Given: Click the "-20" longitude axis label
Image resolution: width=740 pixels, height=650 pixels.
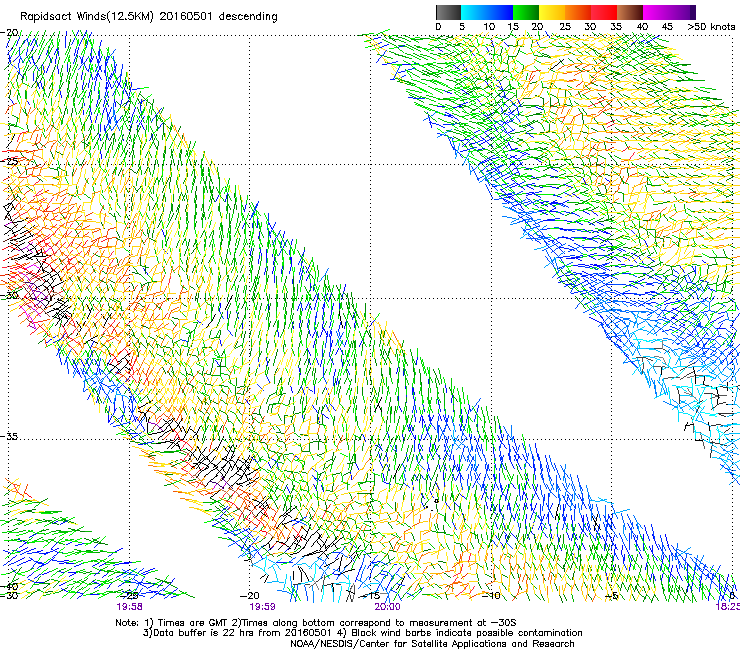Looking at the screenshot, I should (250, 596).
